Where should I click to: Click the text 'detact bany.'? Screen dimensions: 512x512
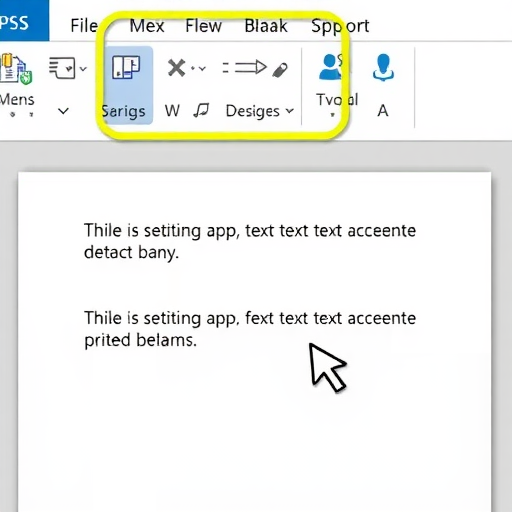pos(131,253)
